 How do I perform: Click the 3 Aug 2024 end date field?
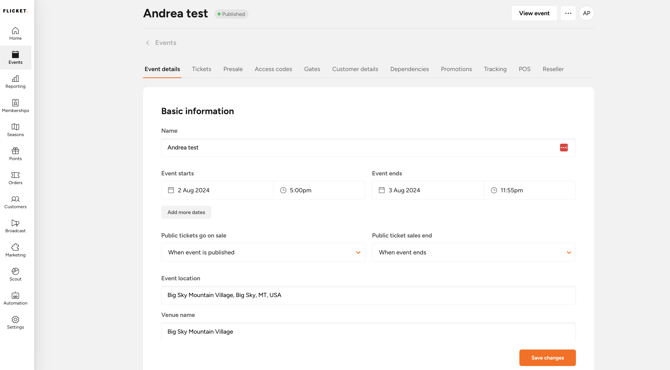428,190
